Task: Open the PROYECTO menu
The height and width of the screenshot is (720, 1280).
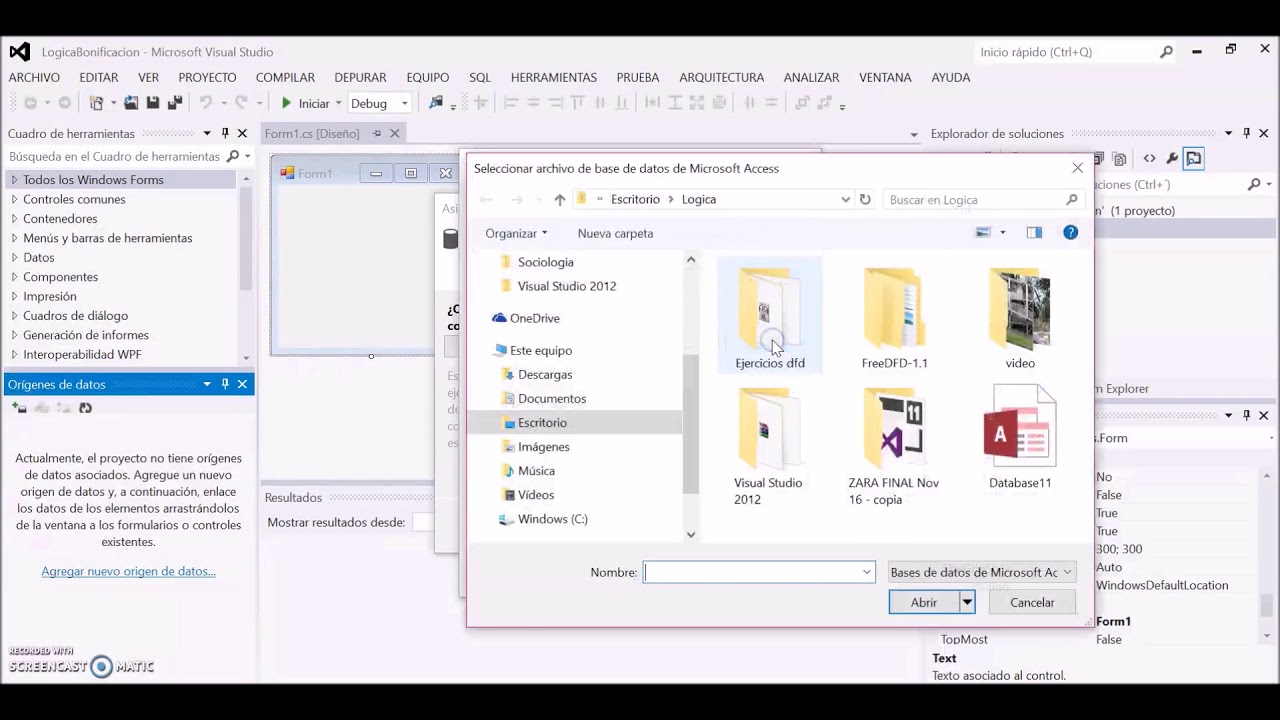Action: [207, 77]
